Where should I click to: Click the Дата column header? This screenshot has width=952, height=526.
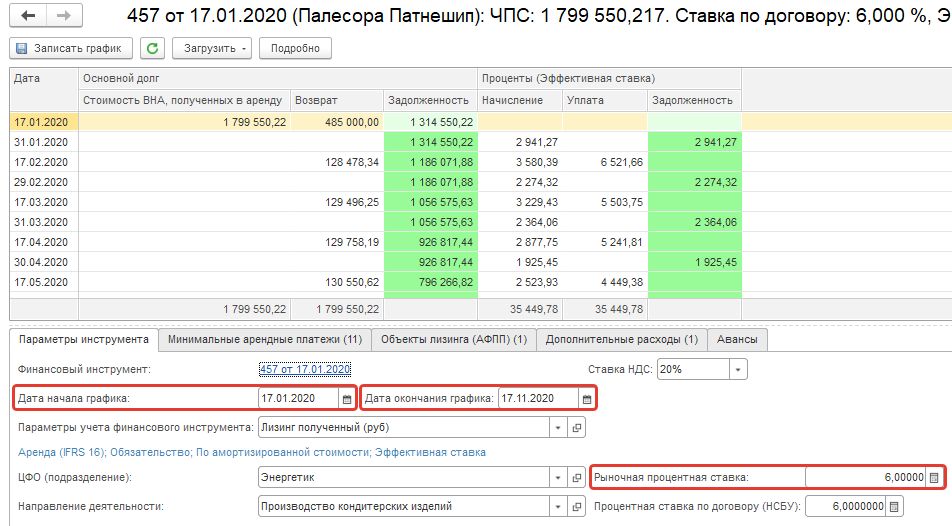pos(44,89)
